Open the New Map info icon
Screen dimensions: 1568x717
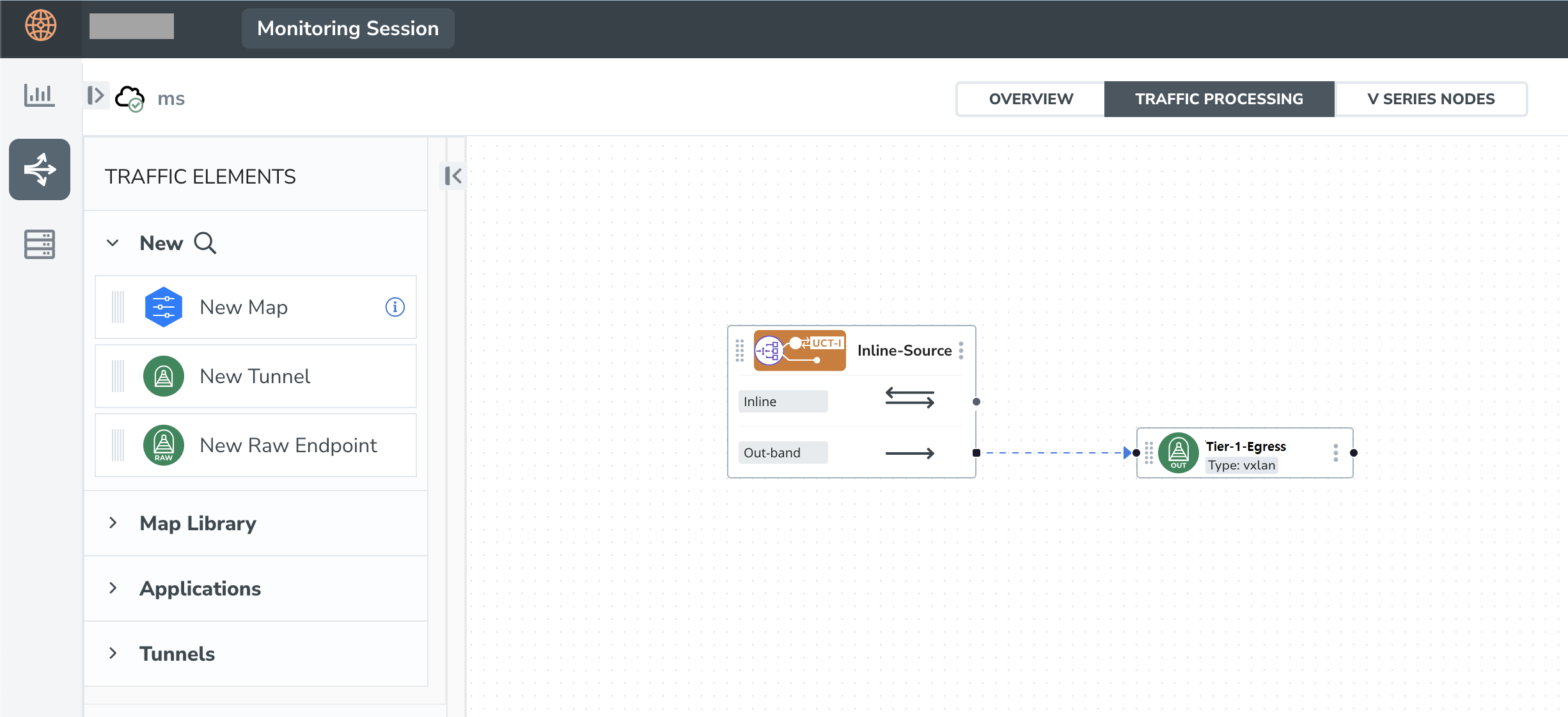point(395,307)
